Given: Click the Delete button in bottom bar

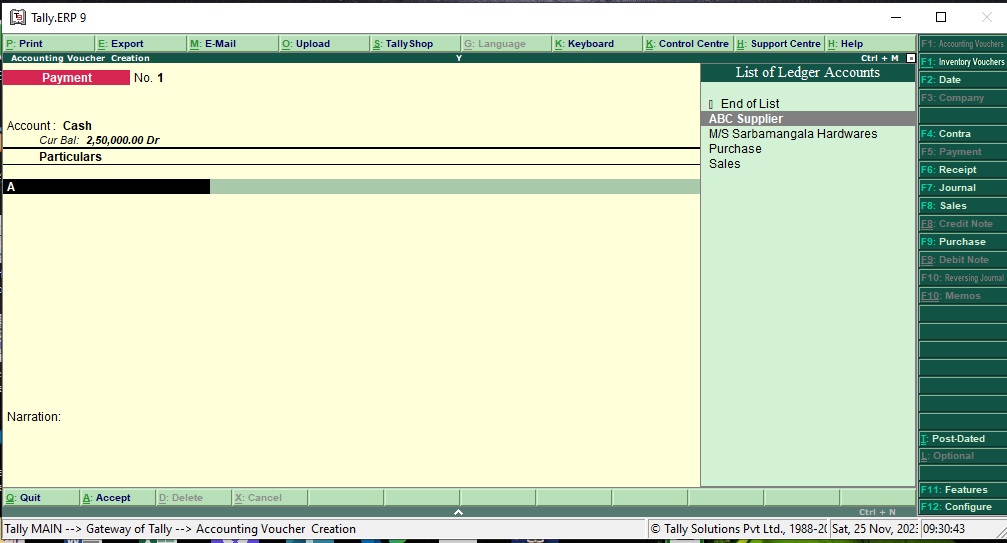Looking at the screenshot, I should 193,497.
